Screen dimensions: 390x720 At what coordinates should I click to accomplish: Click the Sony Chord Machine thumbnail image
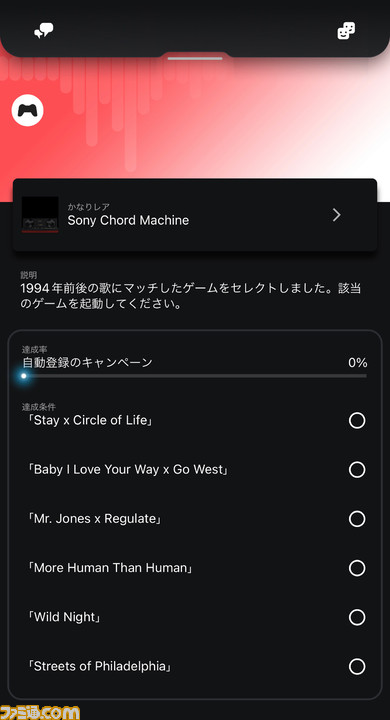pos(40,214)
